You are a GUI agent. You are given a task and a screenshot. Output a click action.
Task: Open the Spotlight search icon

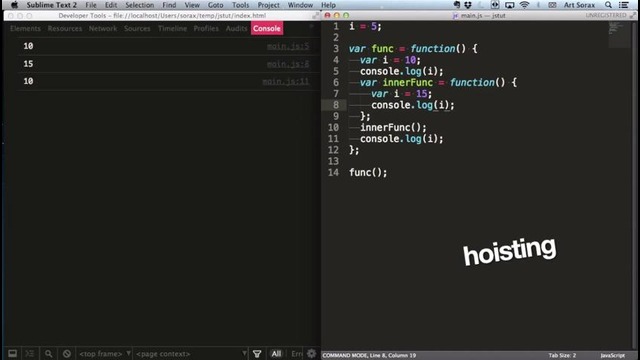(x=608, y=5)
